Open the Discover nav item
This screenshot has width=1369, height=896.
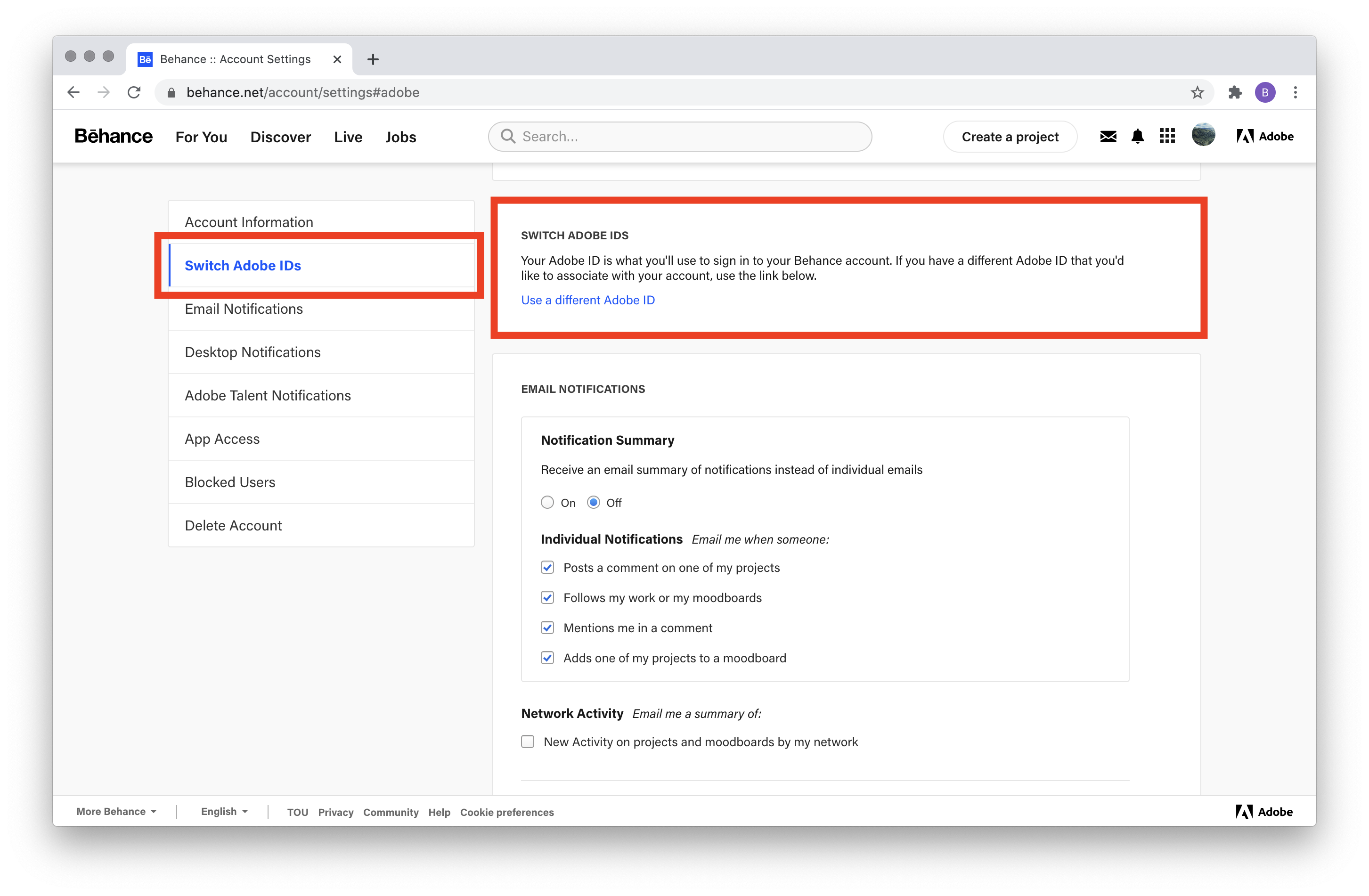(281, 137)
